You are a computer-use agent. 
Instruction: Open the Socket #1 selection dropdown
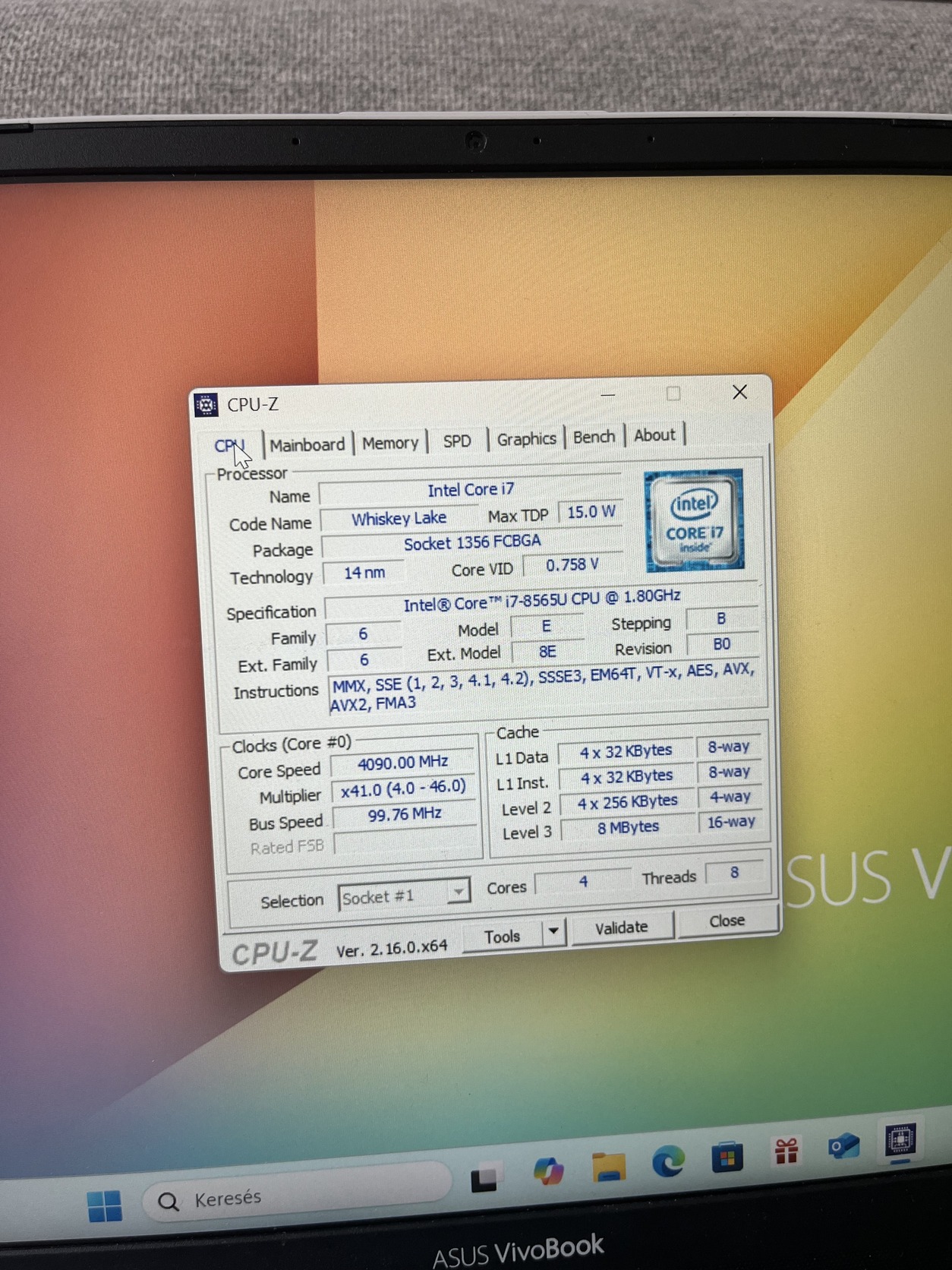click(x=403, y=895)
